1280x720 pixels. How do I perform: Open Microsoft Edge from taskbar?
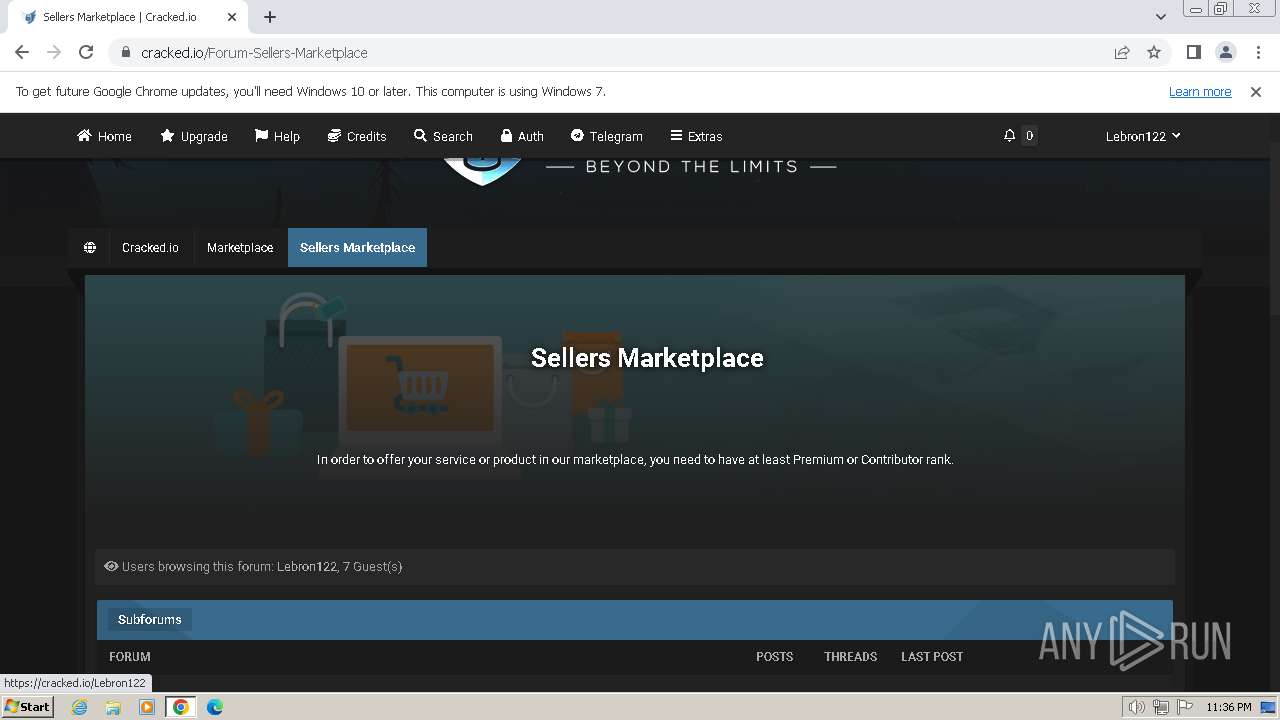[215, 707]
